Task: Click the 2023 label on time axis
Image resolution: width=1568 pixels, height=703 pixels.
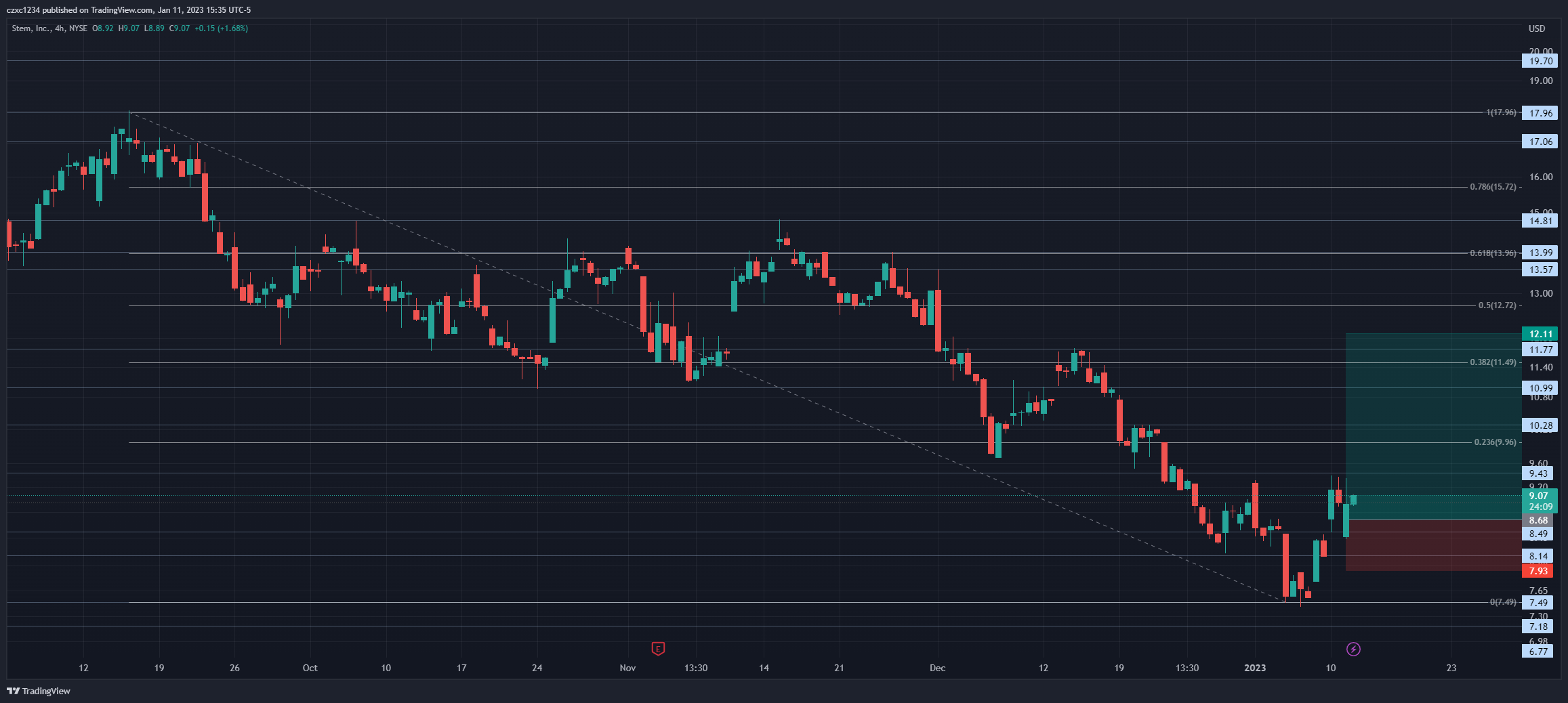Action: tap(1255, 668)
